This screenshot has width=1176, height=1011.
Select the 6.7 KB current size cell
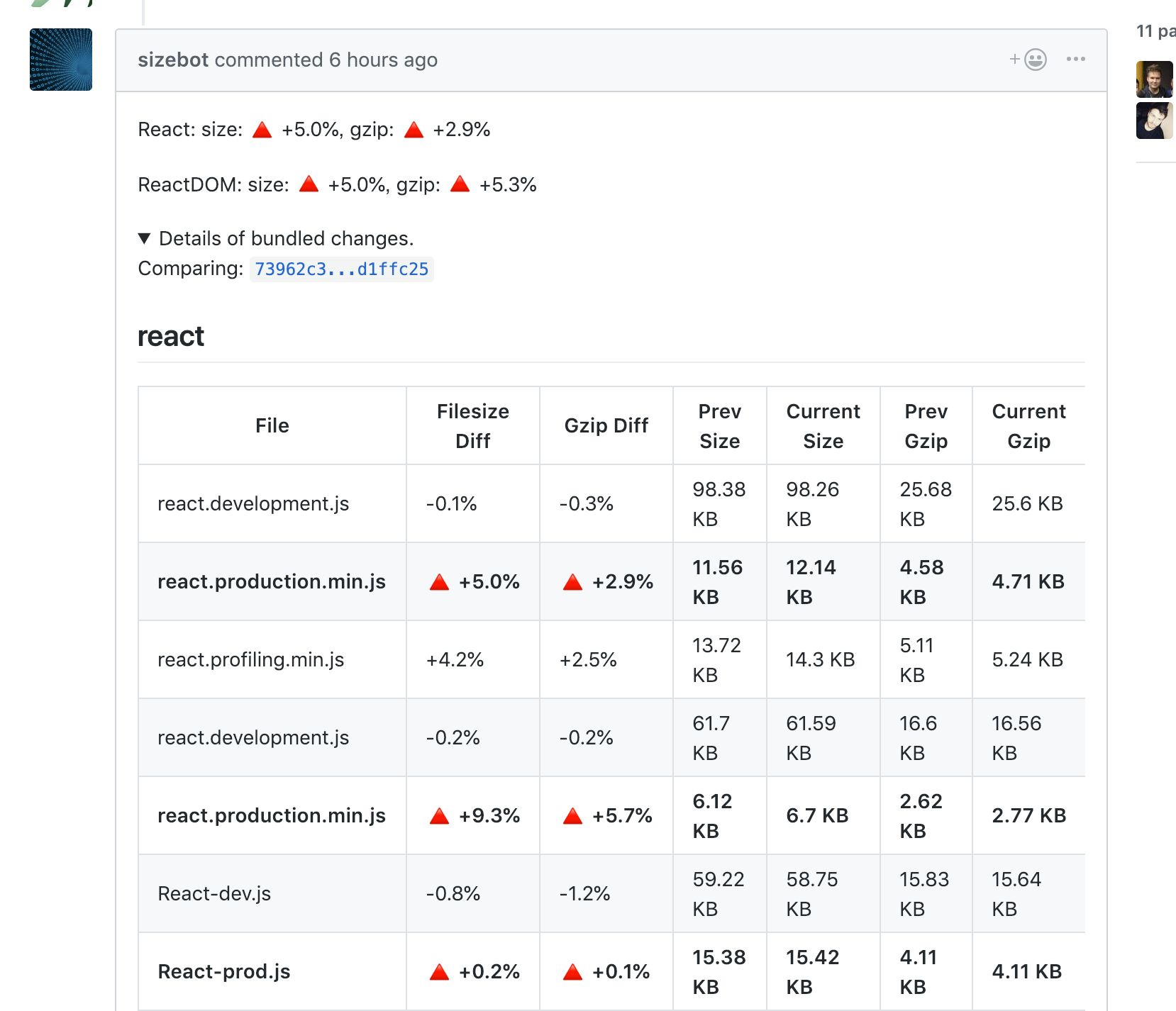click(x=823, y=815)
